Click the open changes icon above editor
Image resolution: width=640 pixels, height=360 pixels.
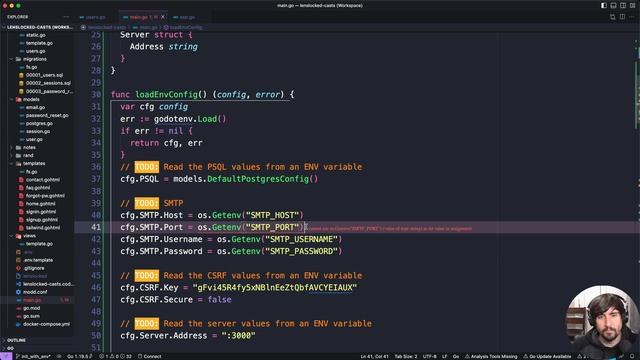pos(613,17)
